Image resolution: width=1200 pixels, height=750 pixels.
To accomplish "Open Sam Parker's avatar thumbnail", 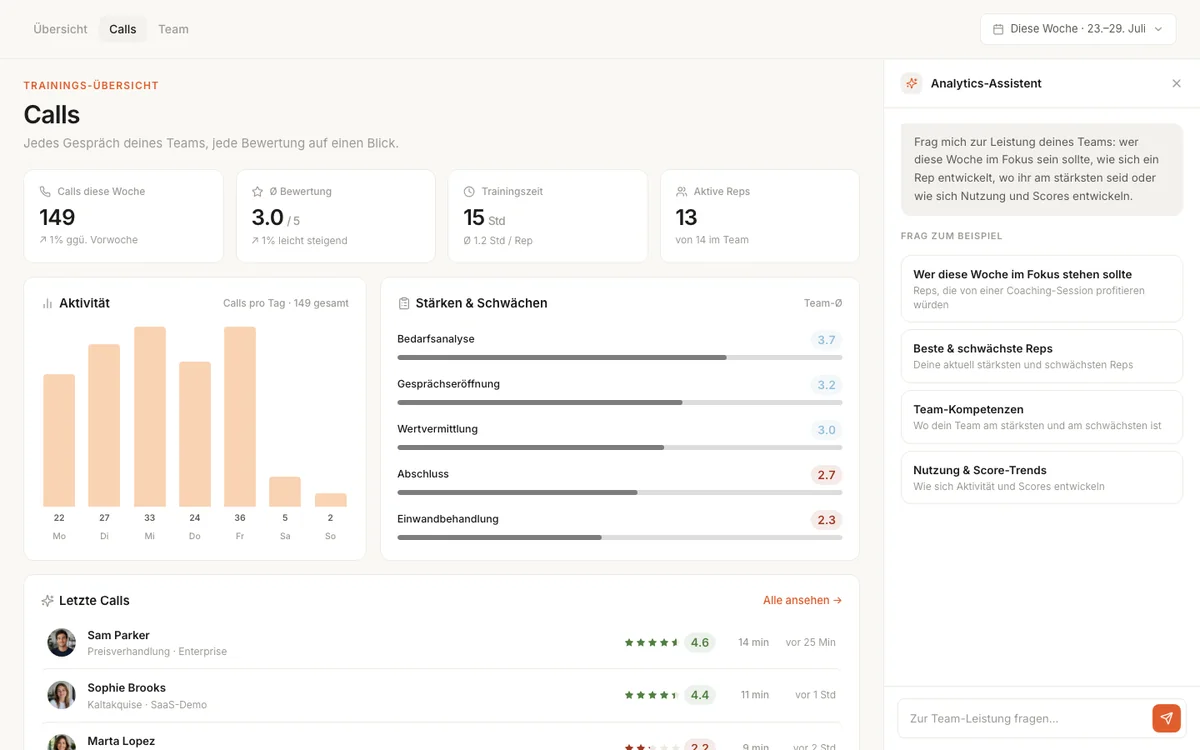I will pos(61,642).
